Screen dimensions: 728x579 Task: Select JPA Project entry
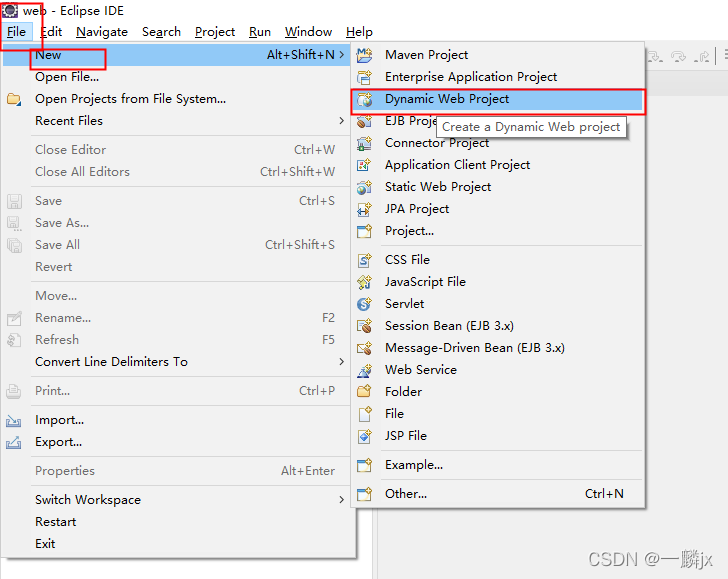point(498,209)
